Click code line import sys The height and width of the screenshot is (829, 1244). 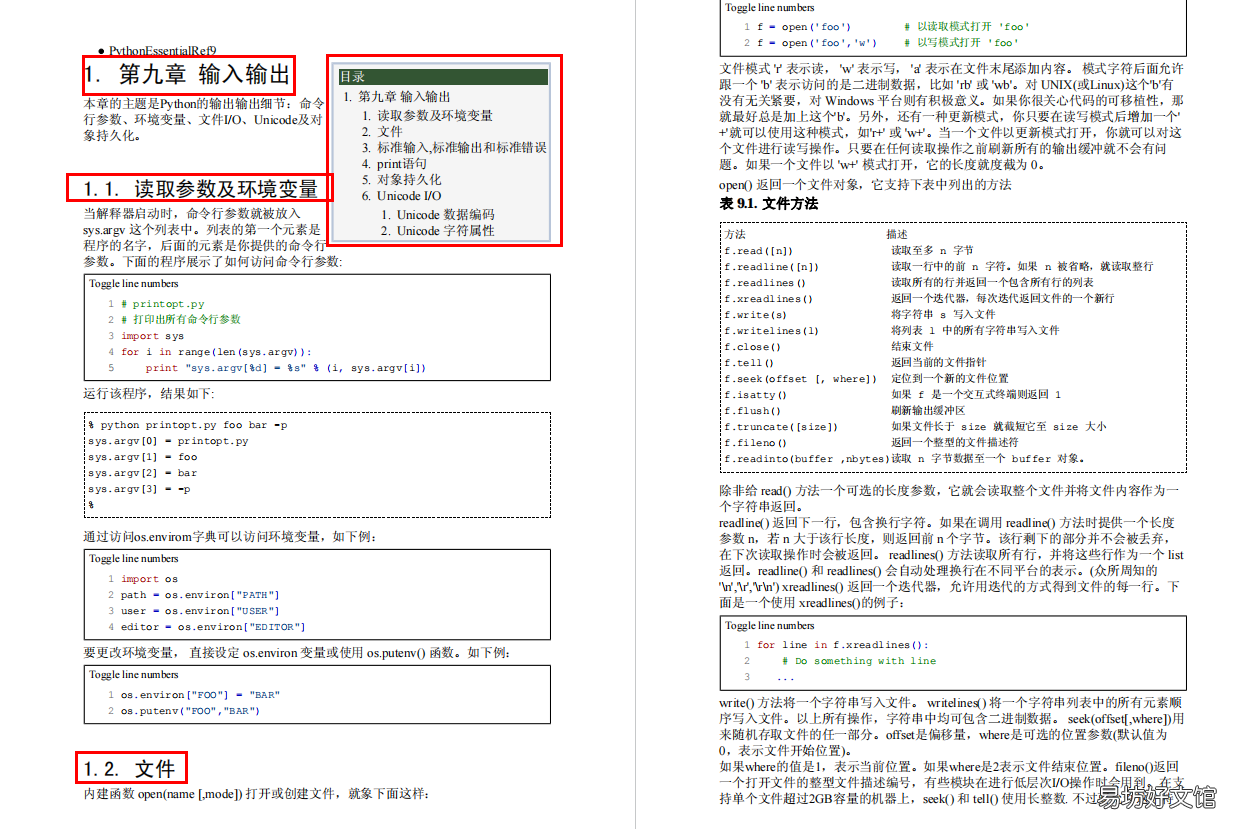tap(152, 336)
